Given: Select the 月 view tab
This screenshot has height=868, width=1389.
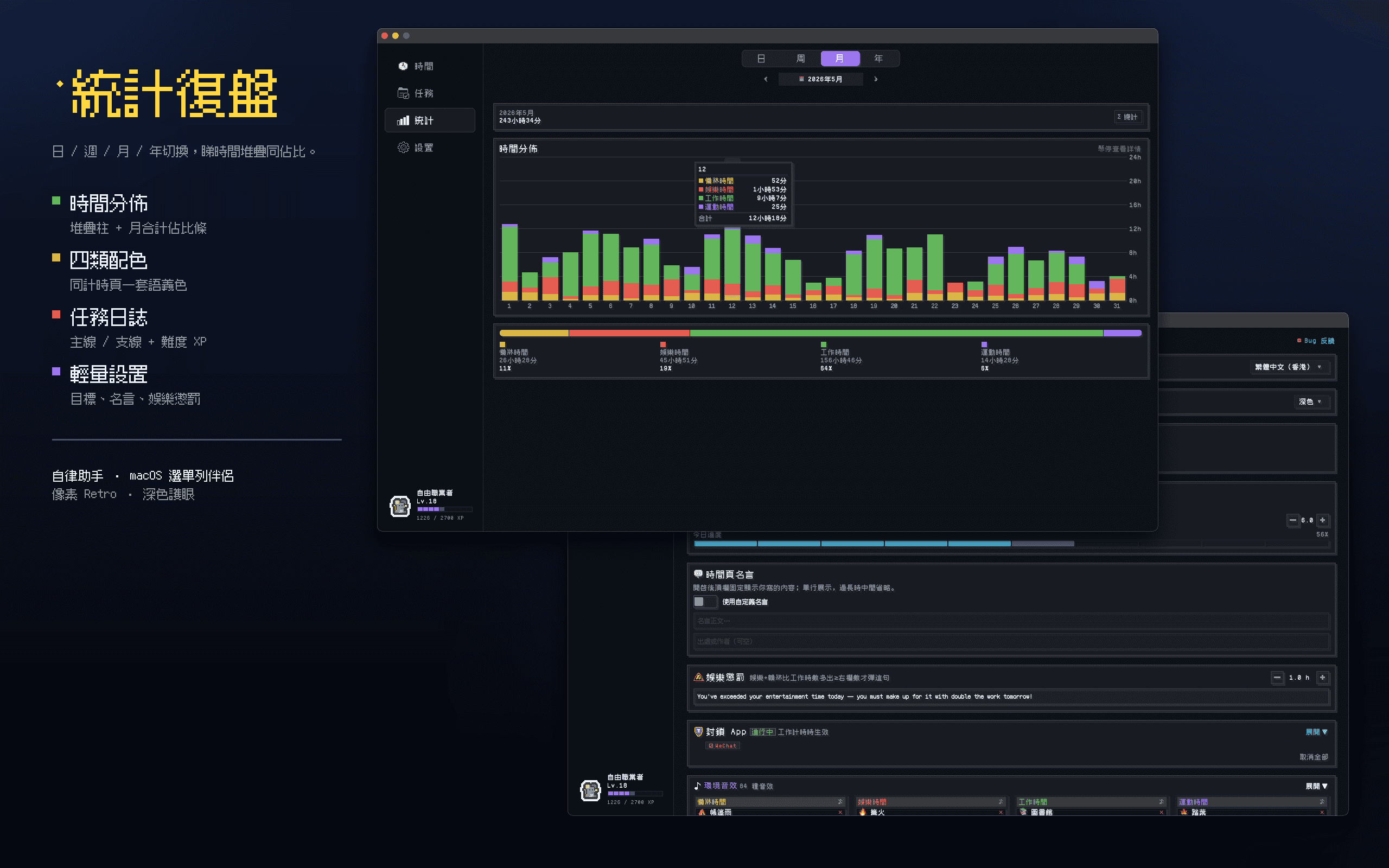Looking at the screenshot, I should (x=840, y=59).
